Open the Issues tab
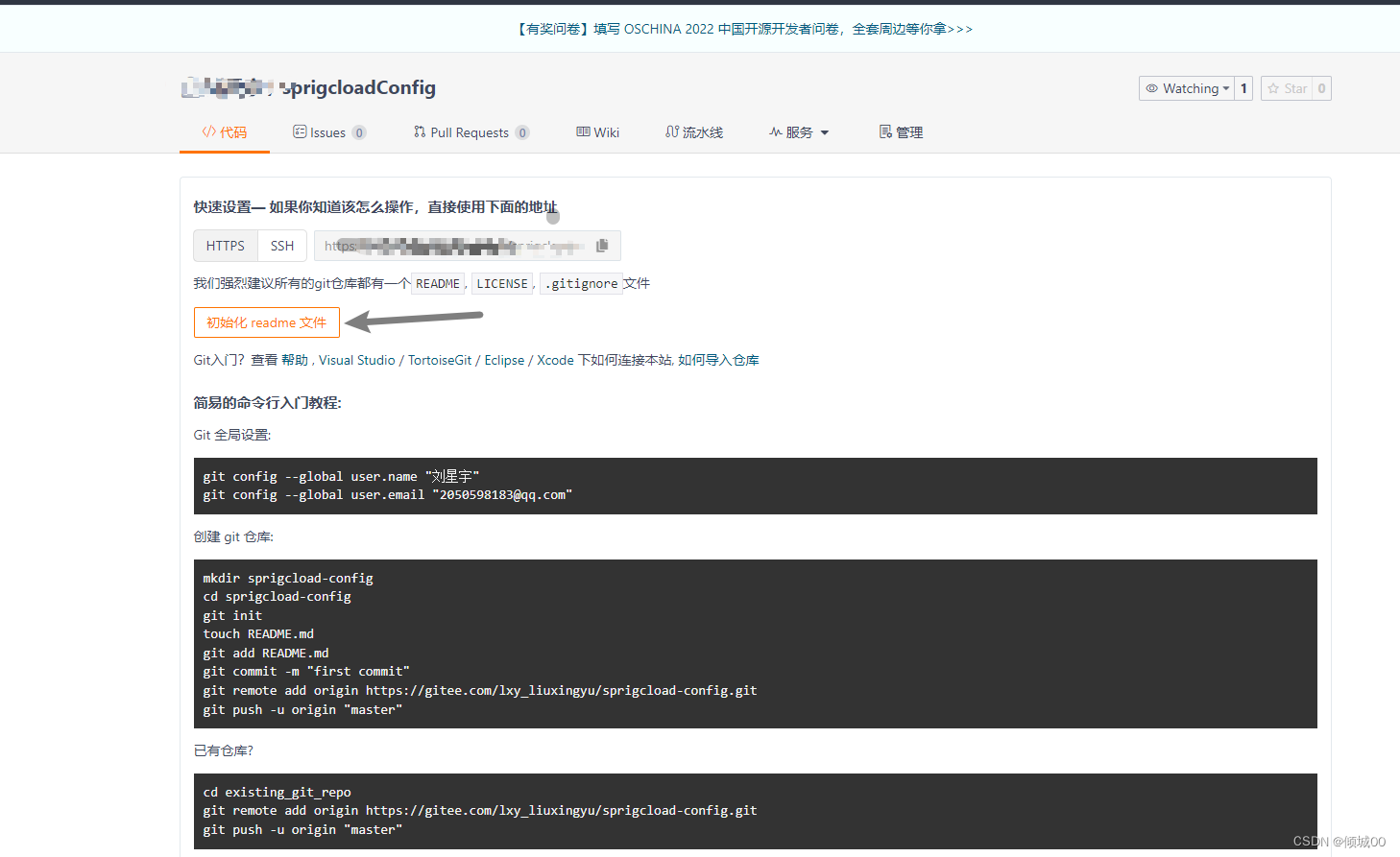The image size is (1400, 857). tap(329, 132)
